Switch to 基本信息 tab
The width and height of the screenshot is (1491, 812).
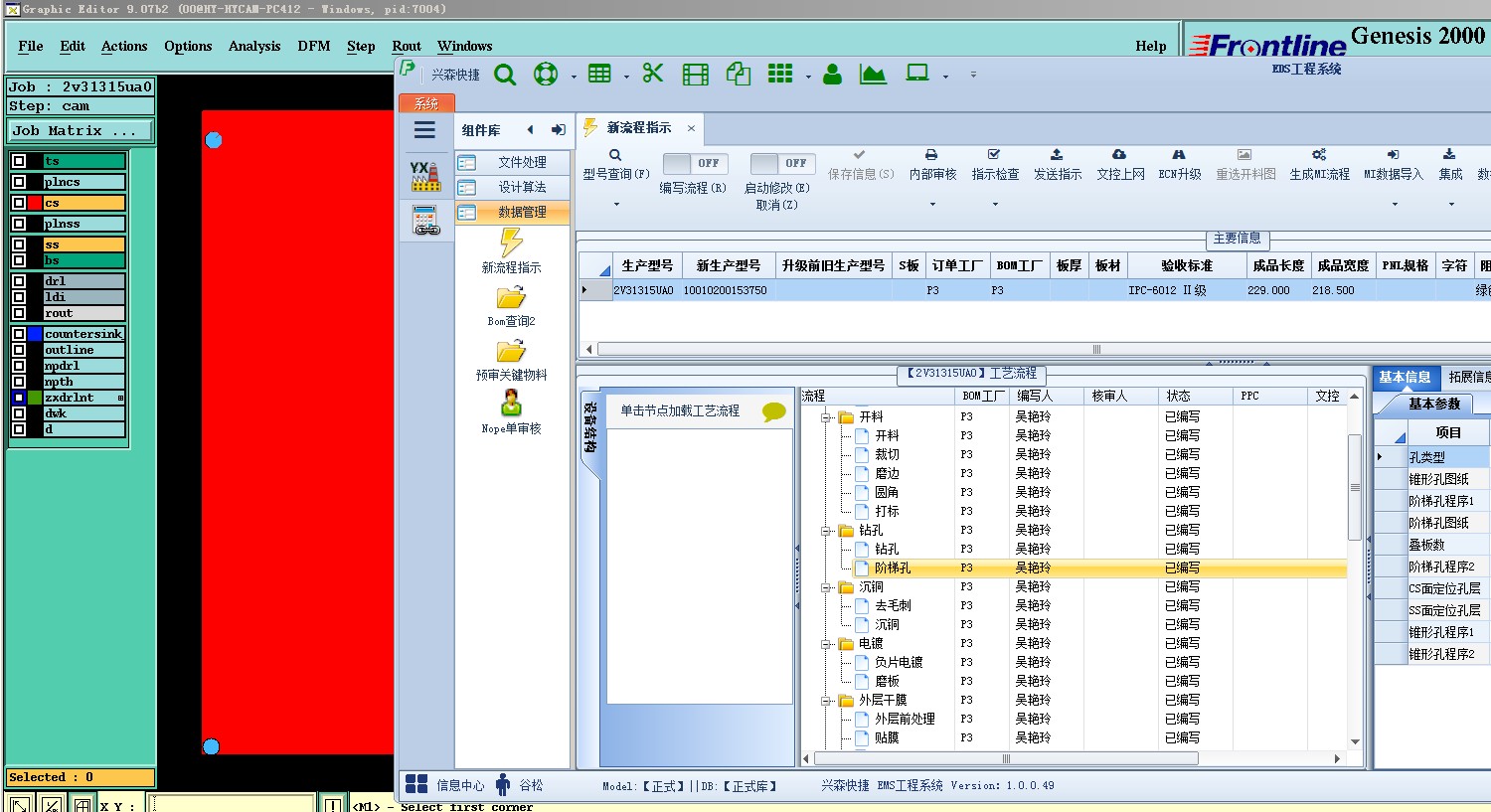click(1405, 377)
